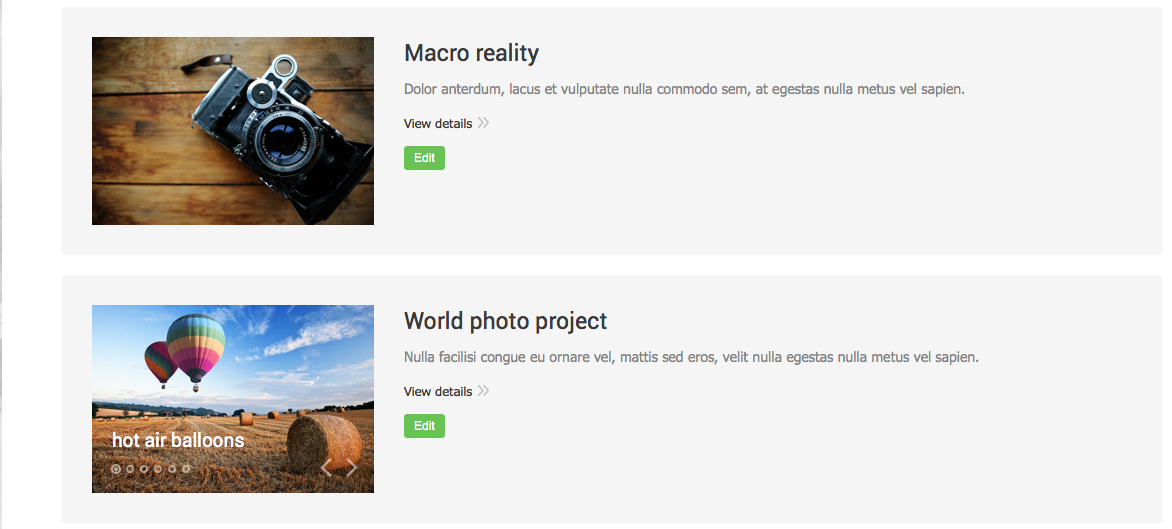Click the Macro reality heading
The height and width of the screenshot is (529, 1172).
coord(471,53)
